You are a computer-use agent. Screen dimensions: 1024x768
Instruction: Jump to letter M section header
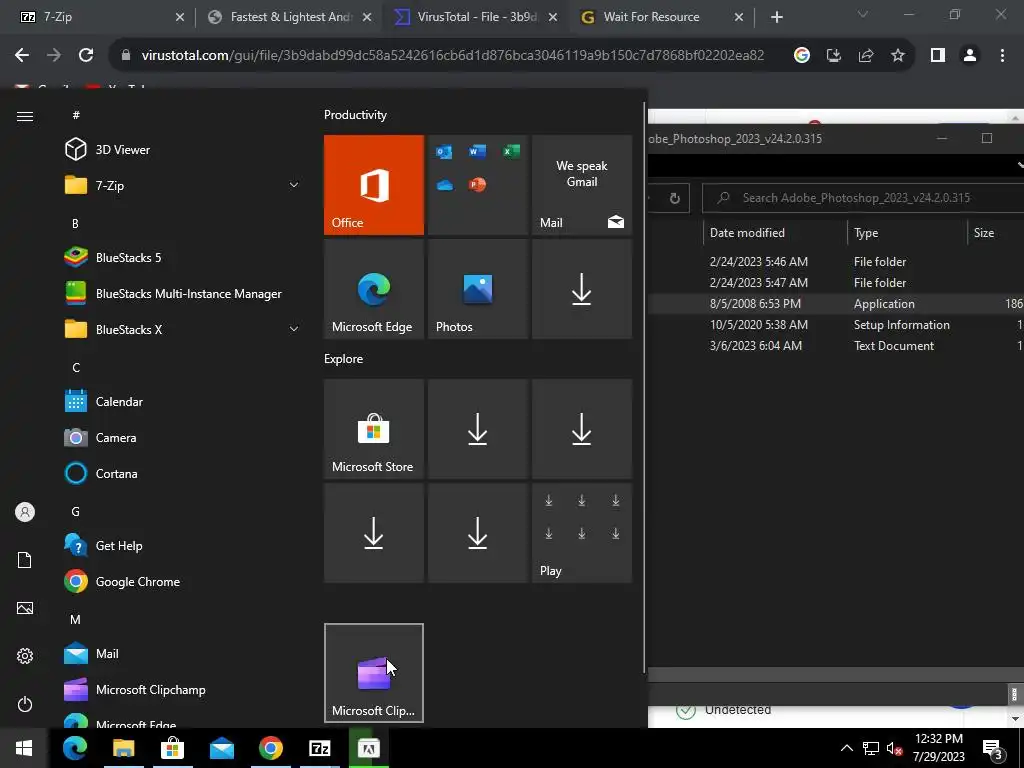pos(75,619)
